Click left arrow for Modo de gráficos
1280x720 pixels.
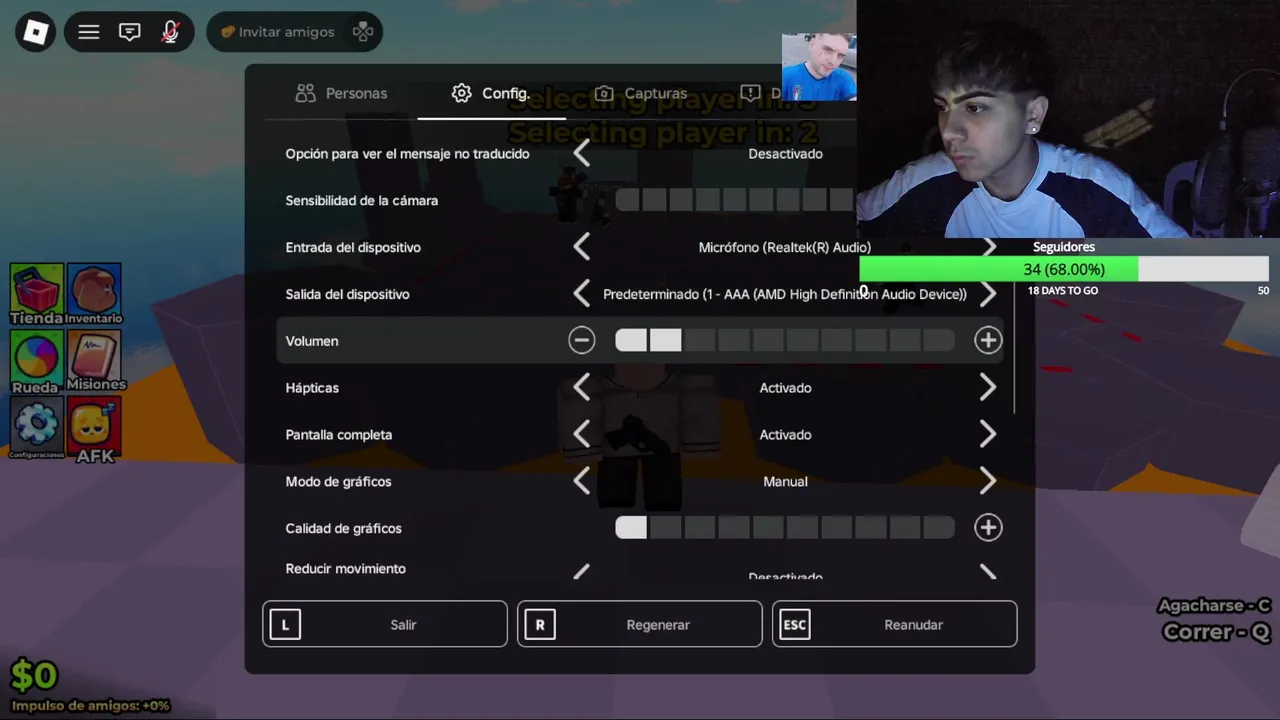click(582, 481)
